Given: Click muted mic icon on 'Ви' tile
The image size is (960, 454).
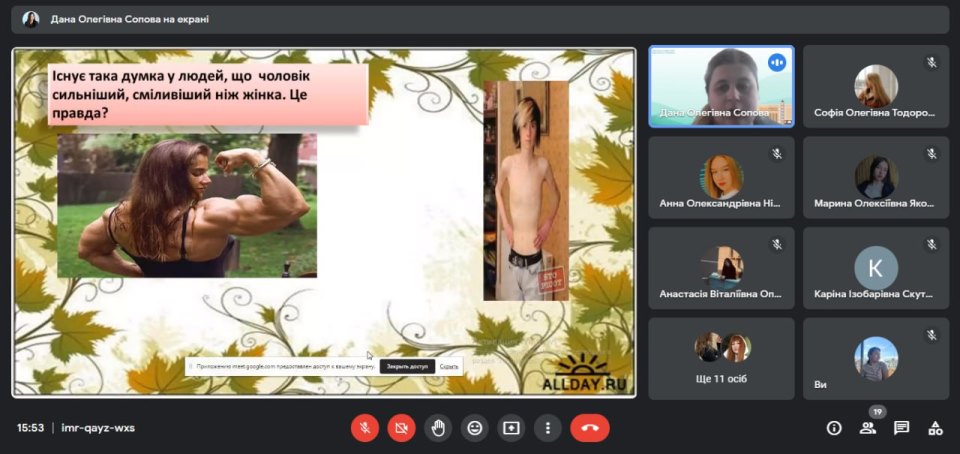Looking at the screenshot, I should (931, 335).
